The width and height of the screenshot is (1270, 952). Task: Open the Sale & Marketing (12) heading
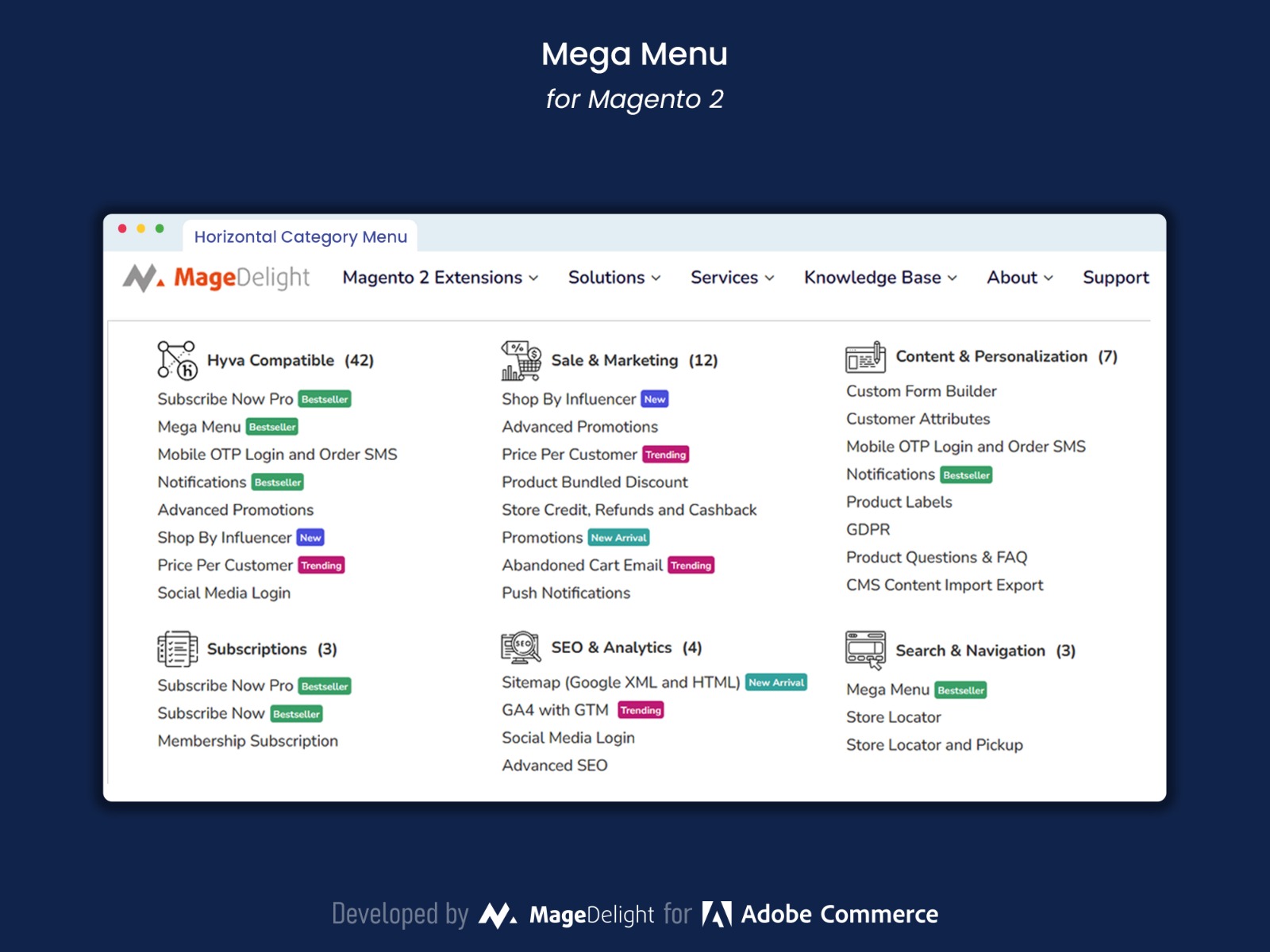[x=634, y=360]
